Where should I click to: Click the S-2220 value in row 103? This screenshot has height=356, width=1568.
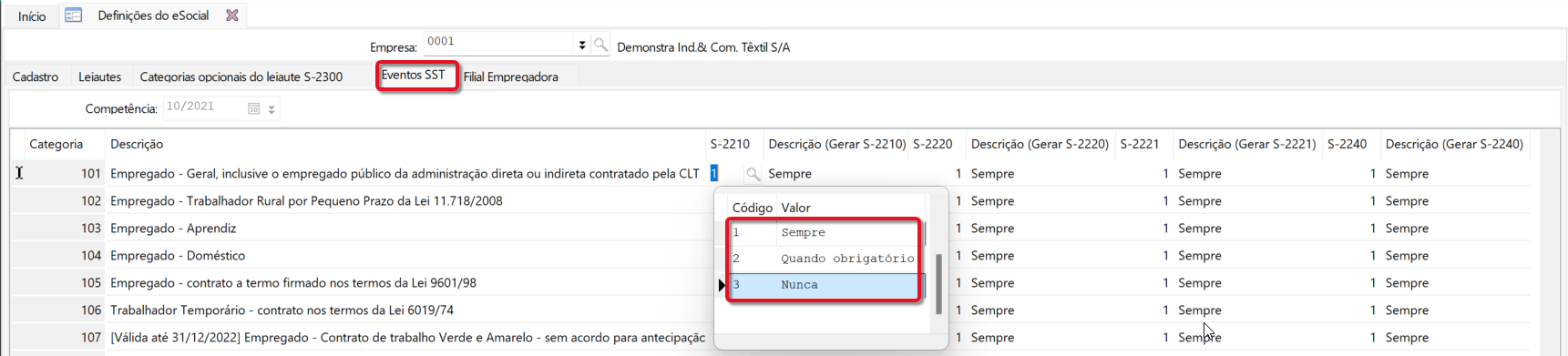pyautogui.click(x=958, y=229)
